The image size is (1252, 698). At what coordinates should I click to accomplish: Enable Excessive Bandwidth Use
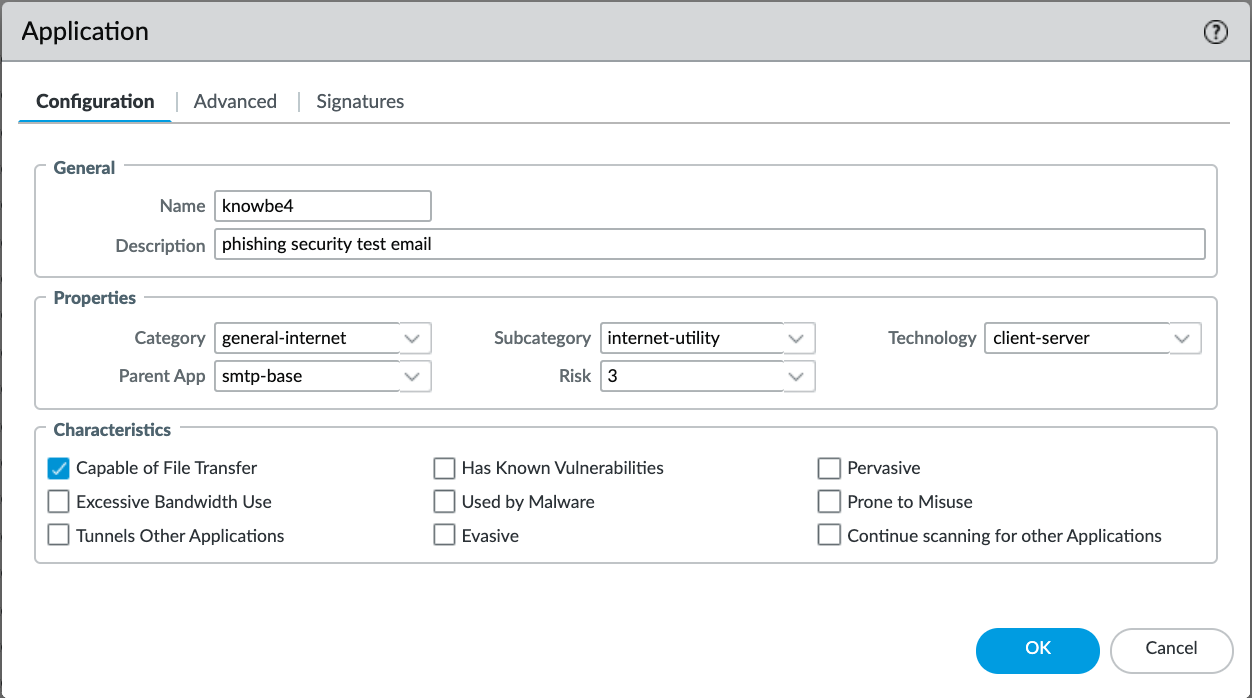[x=58, y=501]
